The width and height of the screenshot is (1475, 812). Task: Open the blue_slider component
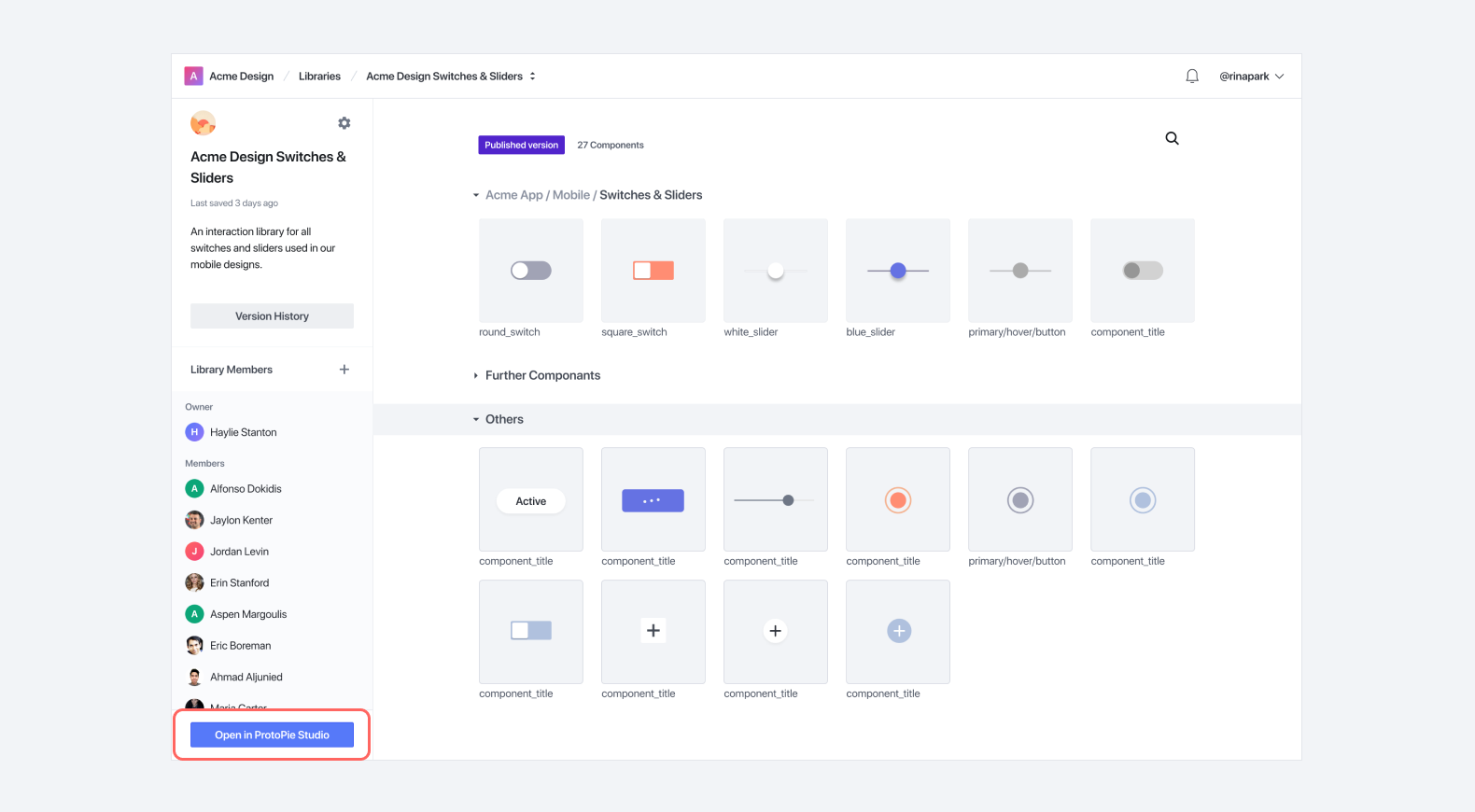898,271
